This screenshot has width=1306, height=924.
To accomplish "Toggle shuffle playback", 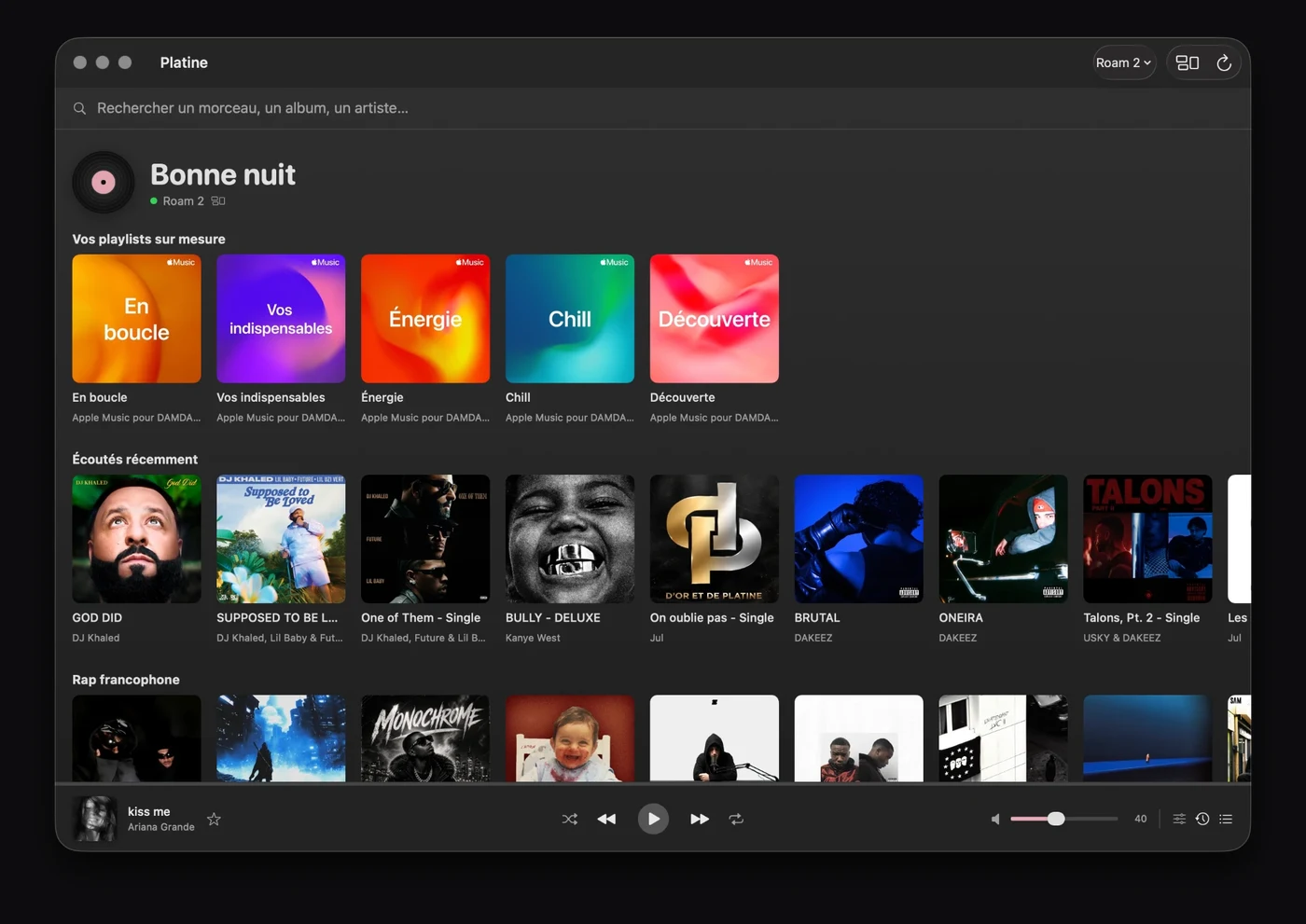I will click(570, 819).
